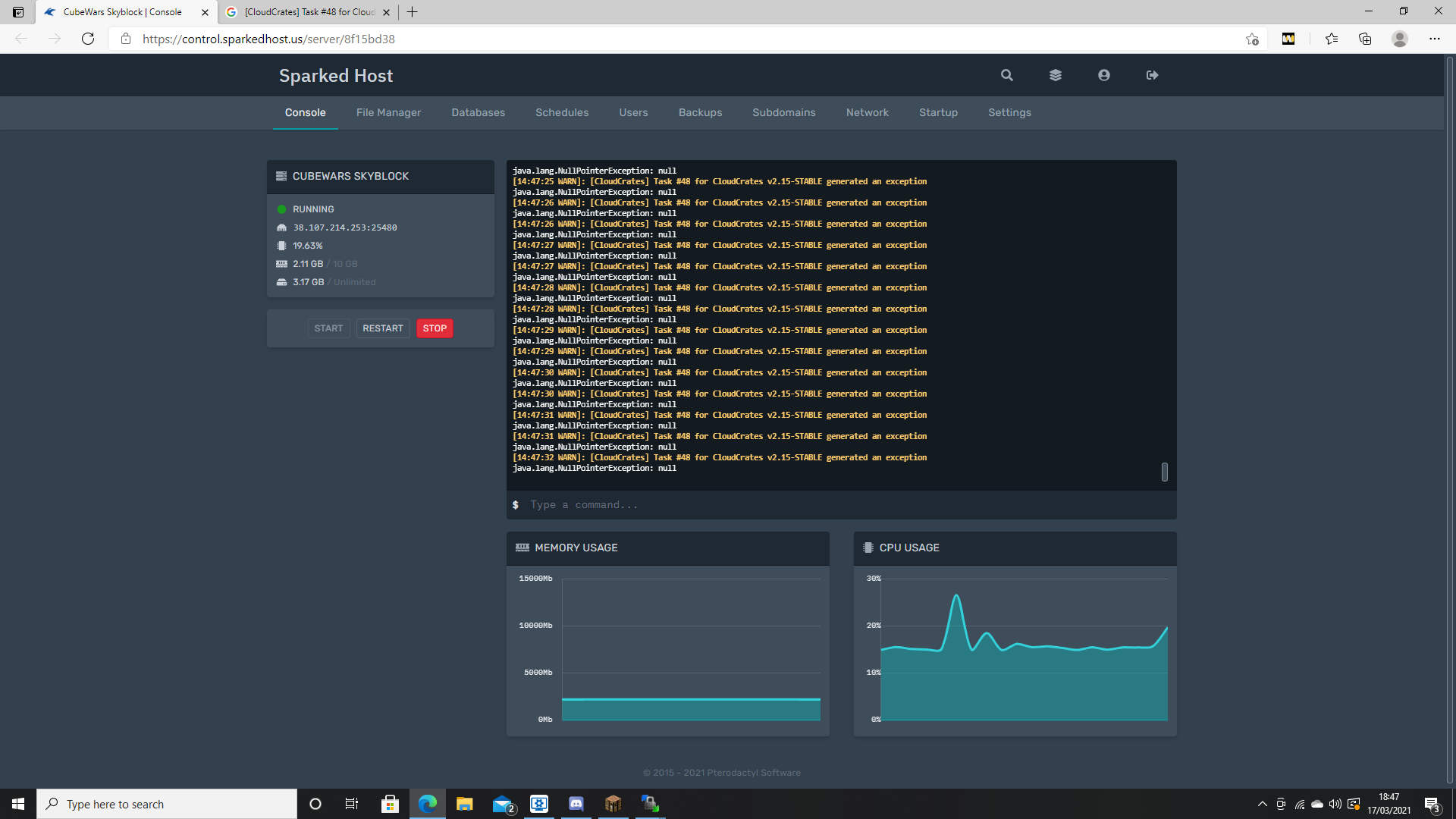Show hidden system tray icons chevron
The image size is (1456, 819).
(x=1262, y=804)
